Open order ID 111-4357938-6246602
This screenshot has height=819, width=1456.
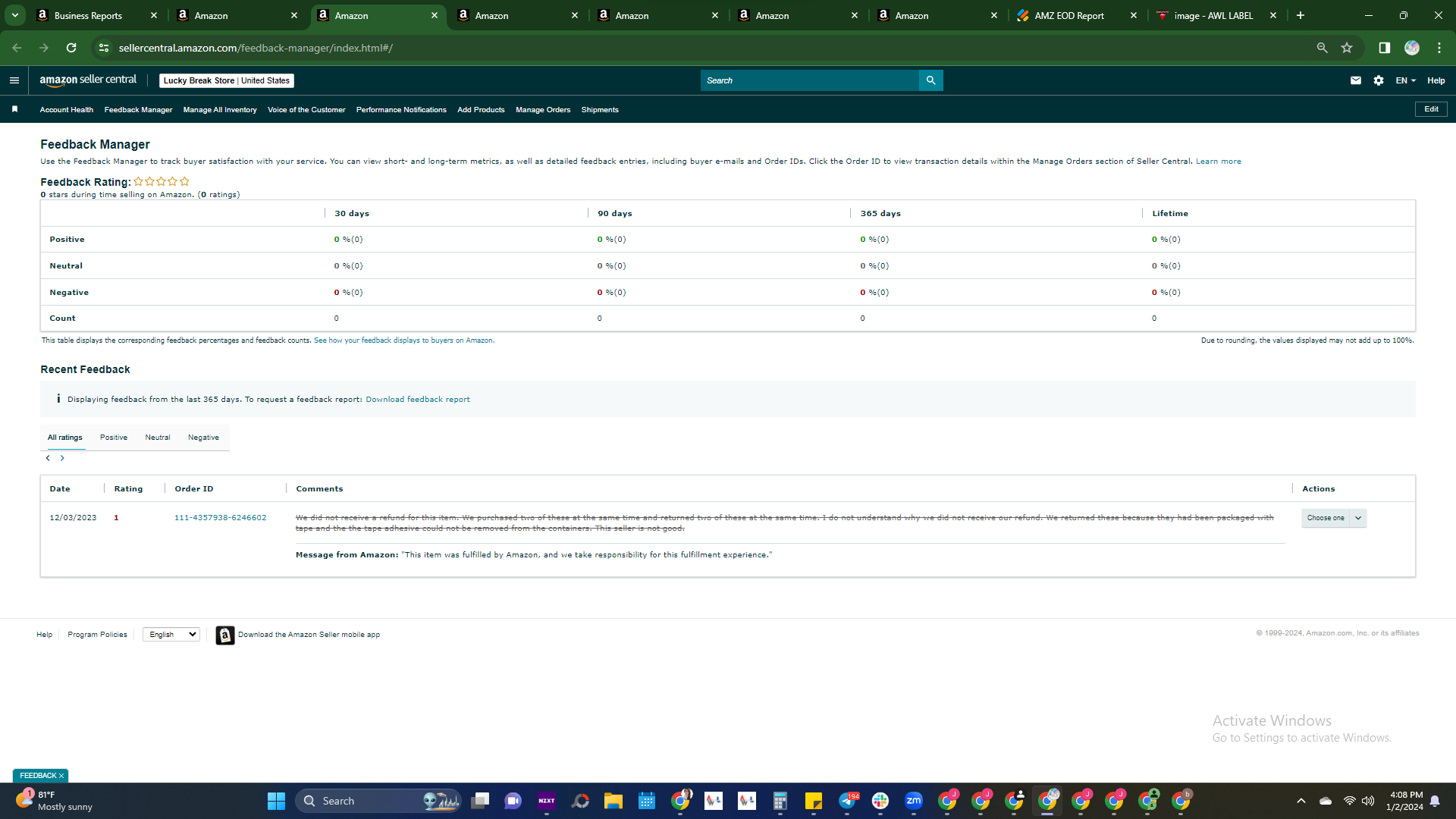click(221, 518)
